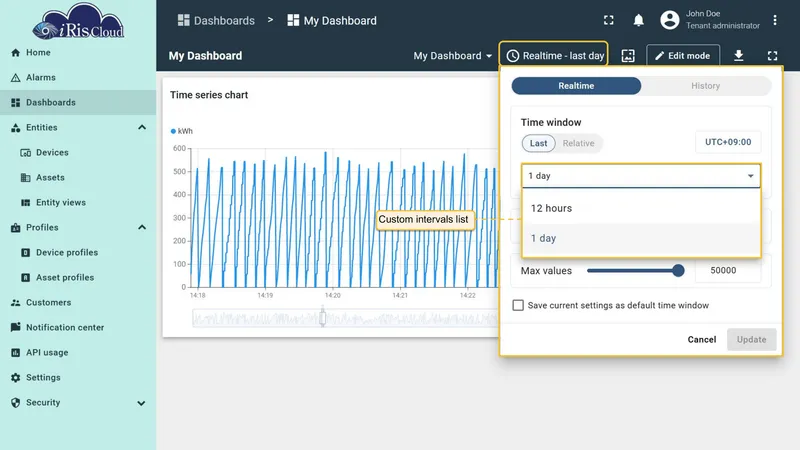Expand the Security section chevron
Viewport: 800px width, 450px height.
click(x=141, y=403)
